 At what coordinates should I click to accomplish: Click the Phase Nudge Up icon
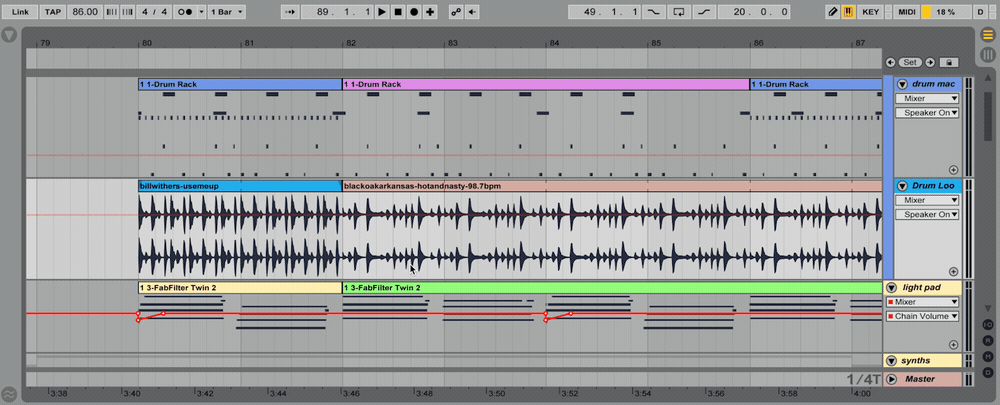[128, 12]
